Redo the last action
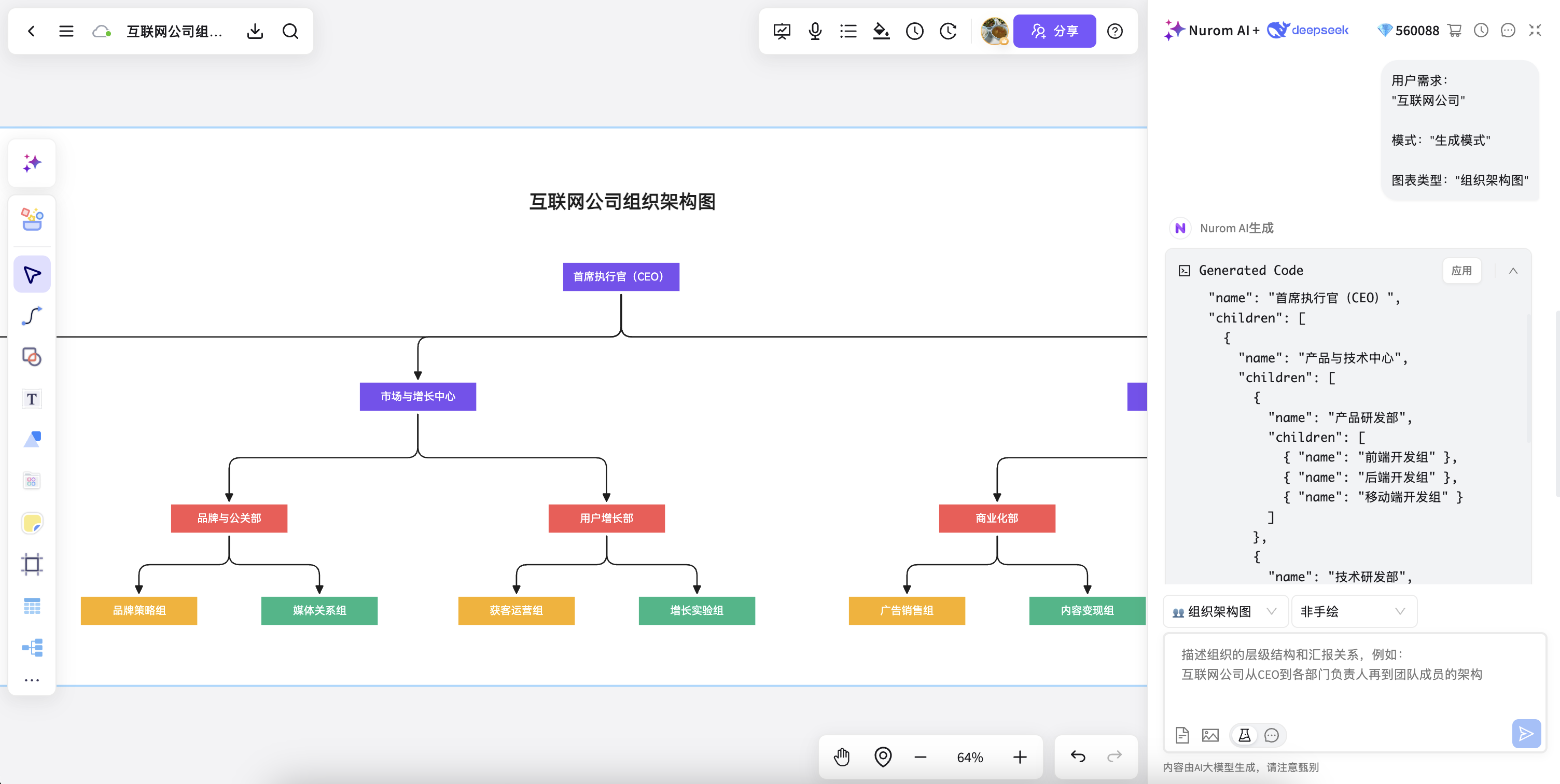This screenshot has height=784, width=1560. coord(1115,756)
